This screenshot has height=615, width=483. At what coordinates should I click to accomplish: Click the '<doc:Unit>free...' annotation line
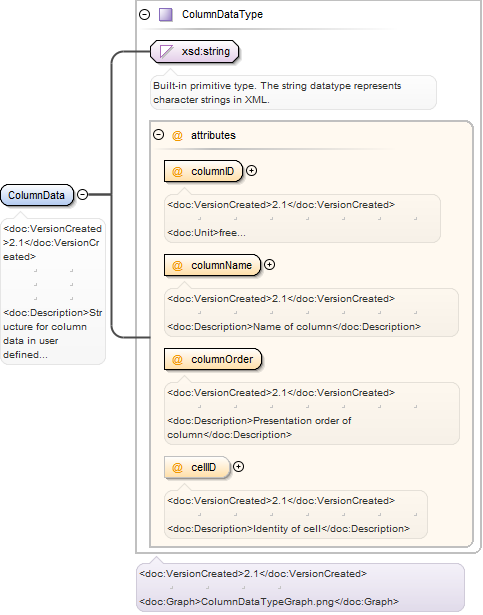[x=206, y=233]
